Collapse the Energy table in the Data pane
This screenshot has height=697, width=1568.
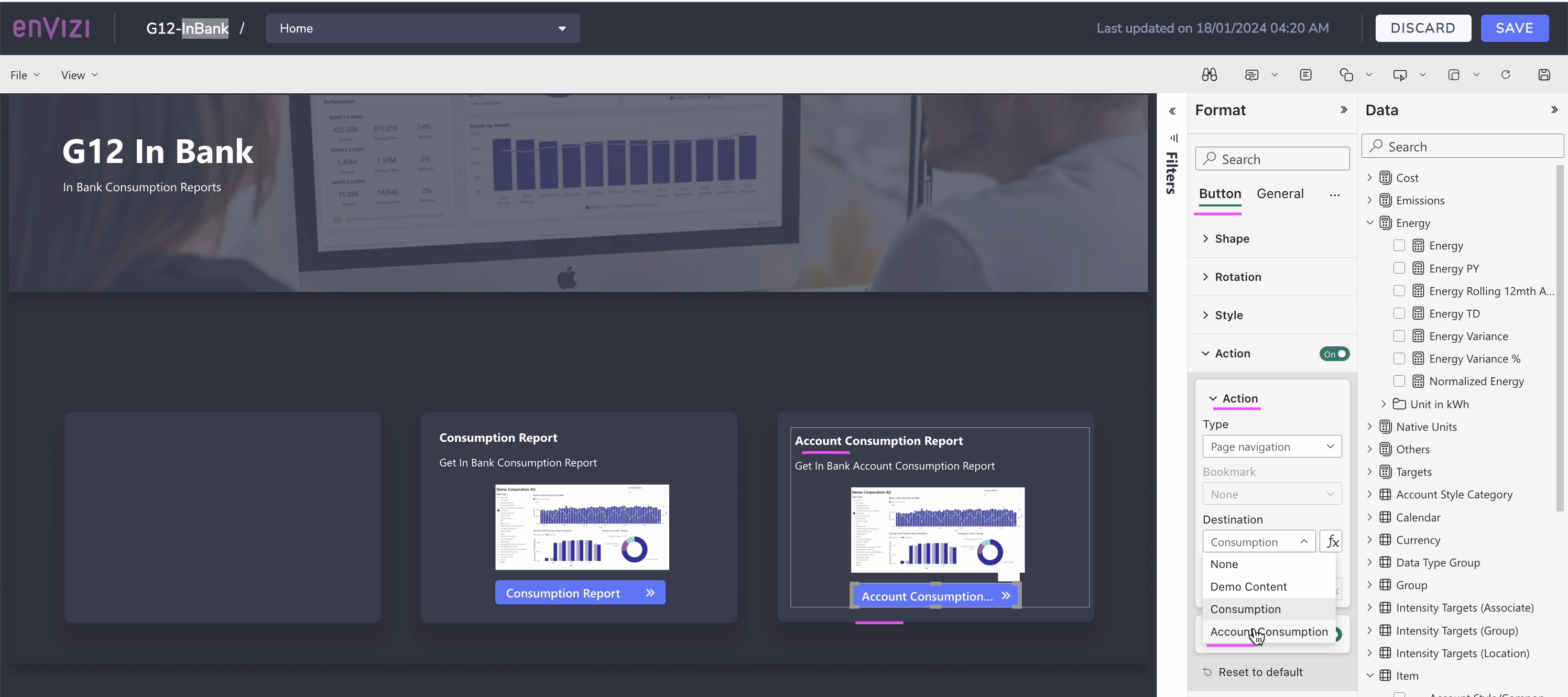click(x=1370, y=222)
